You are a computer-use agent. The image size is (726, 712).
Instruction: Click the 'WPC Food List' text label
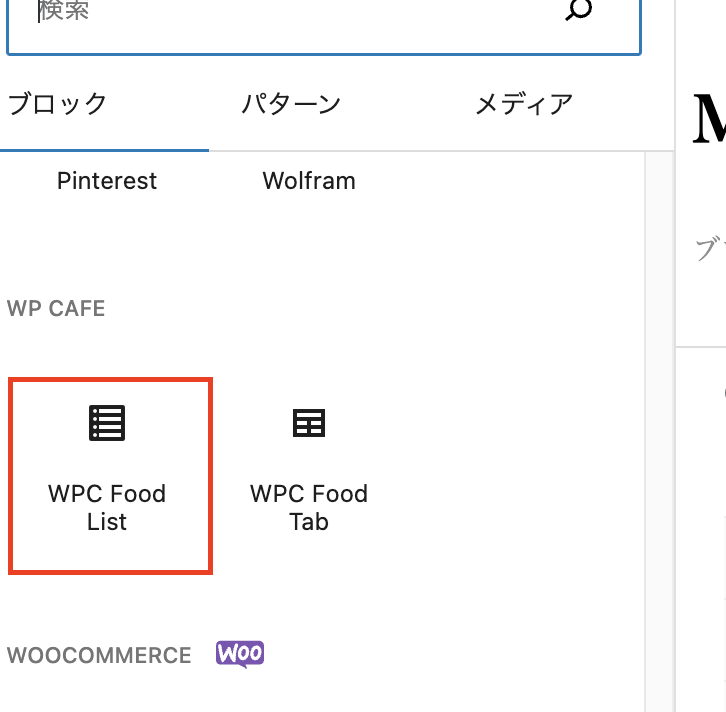[107, 507]
